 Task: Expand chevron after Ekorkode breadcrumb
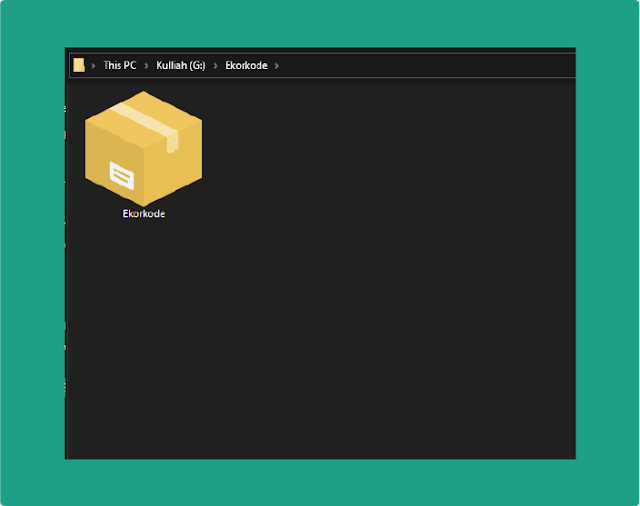tap(277, 66)
